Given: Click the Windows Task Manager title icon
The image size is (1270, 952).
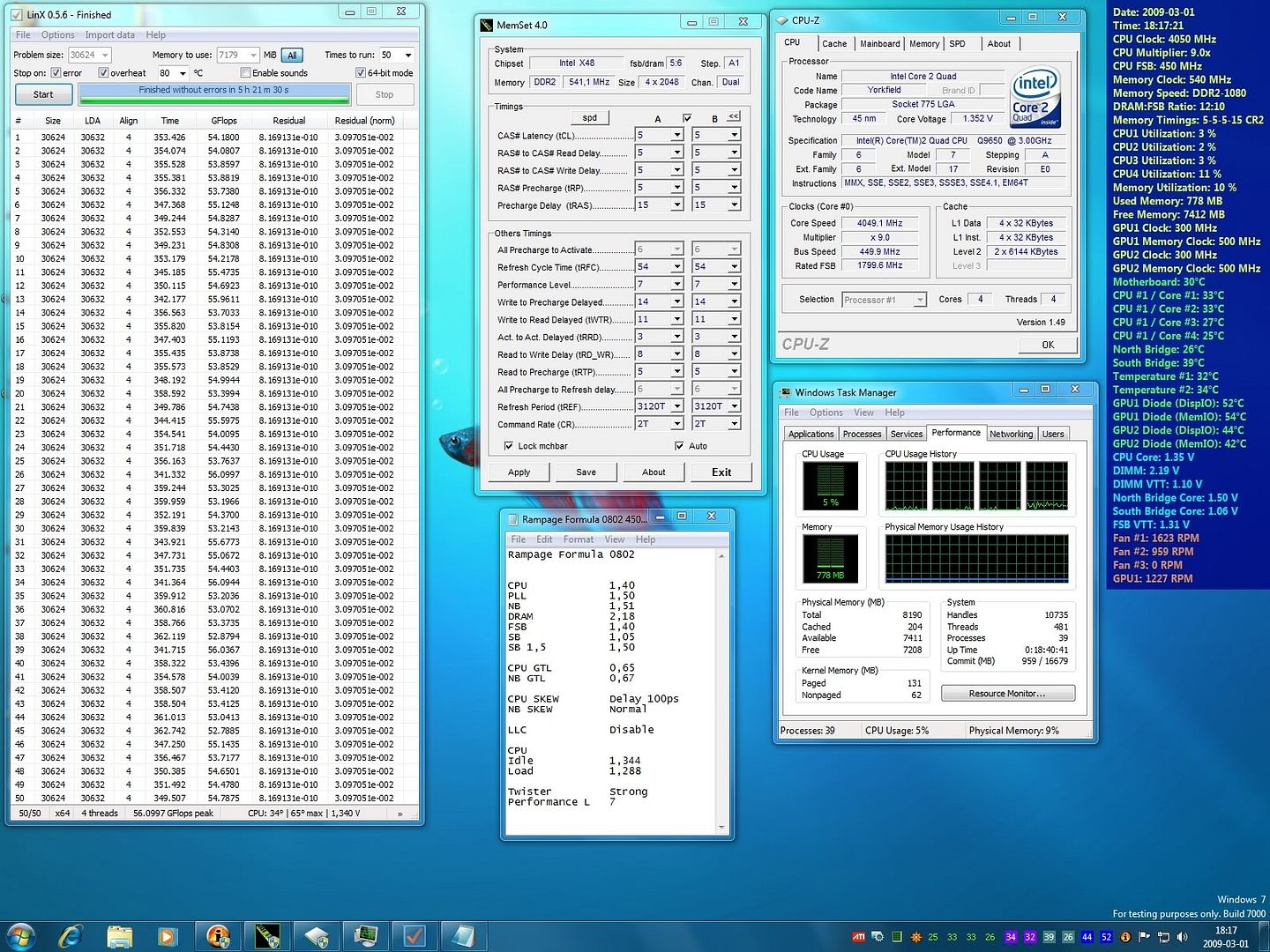Looking at the screenshot, I should tap(785, 392).
